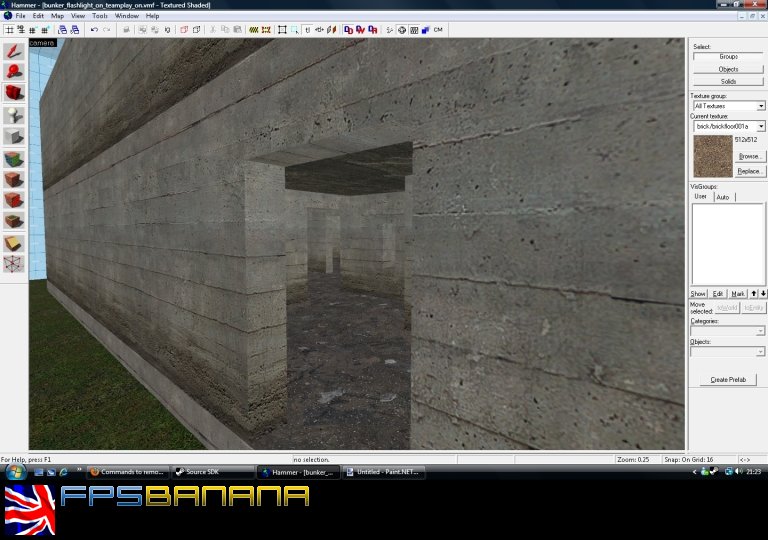
Task: Select the Magnify tool
Action: click(x=14, y=71)
